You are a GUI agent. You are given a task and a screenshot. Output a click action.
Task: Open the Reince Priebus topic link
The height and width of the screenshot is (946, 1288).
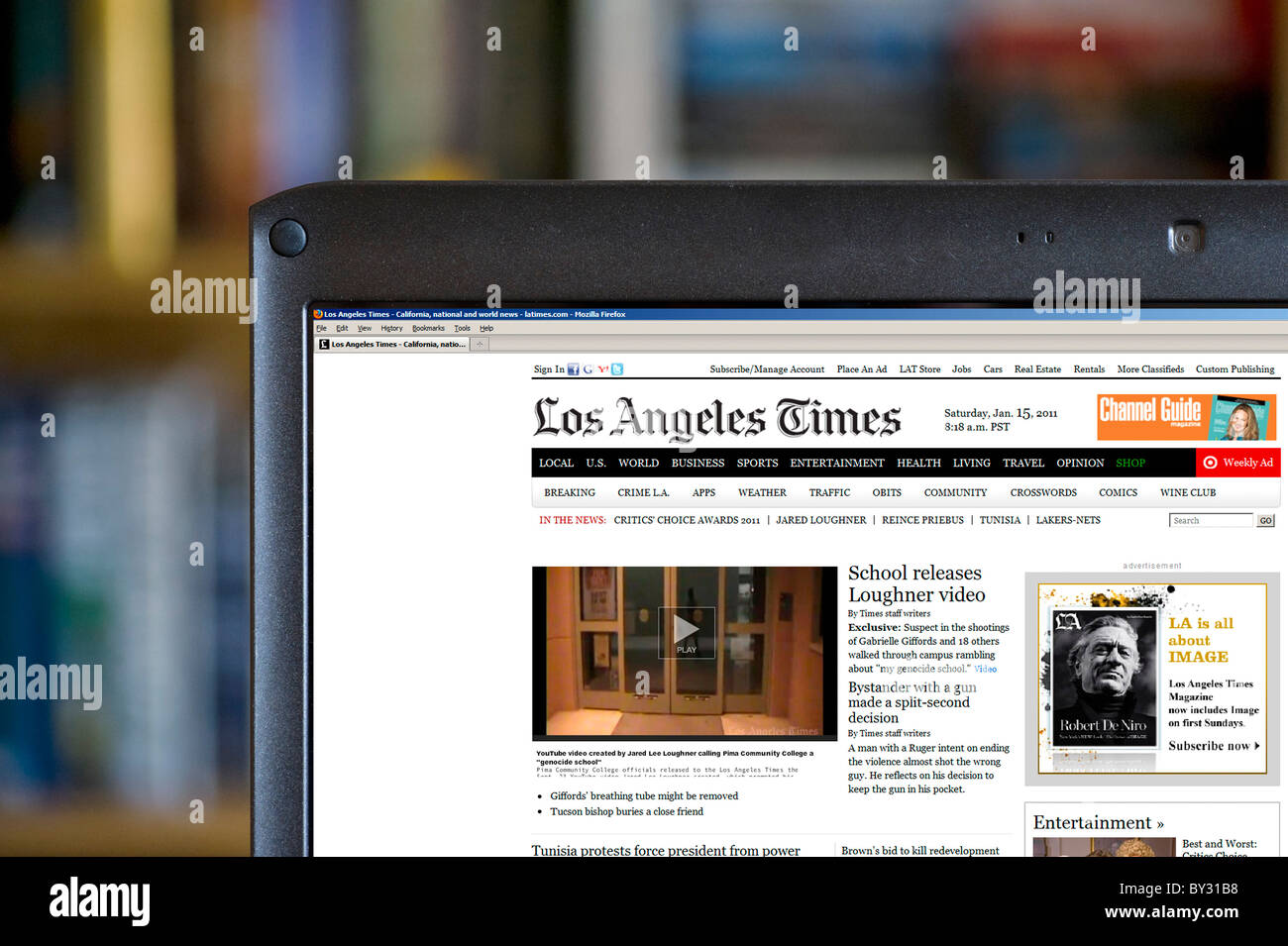coord(922,520)
